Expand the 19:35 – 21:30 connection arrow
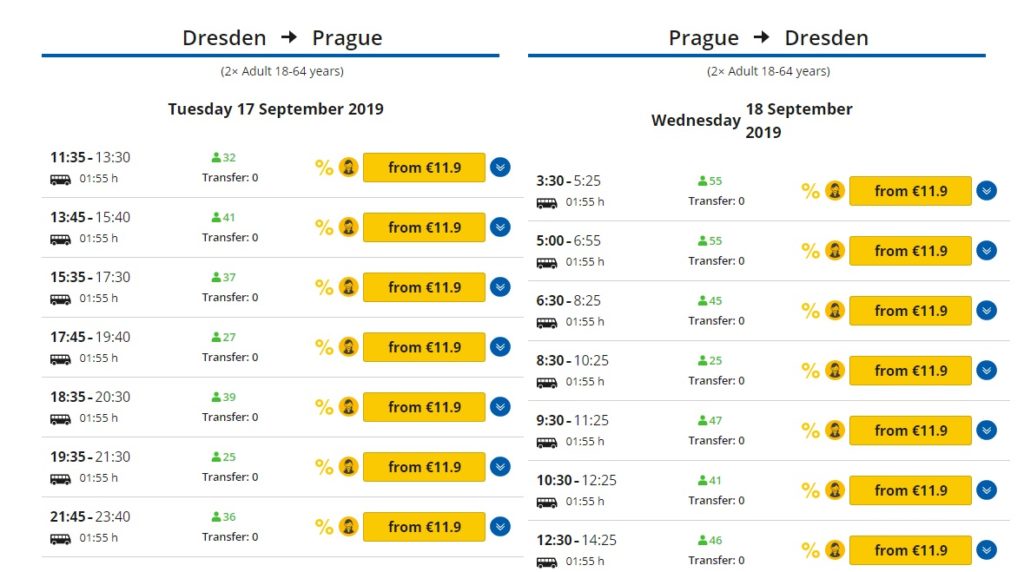This screenshot has width=1024, height=572. click(501, 467)
